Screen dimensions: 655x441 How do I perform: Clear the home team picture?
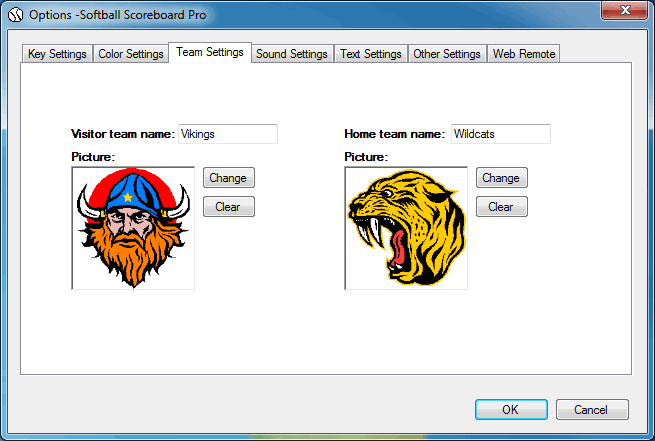point(501,207)
